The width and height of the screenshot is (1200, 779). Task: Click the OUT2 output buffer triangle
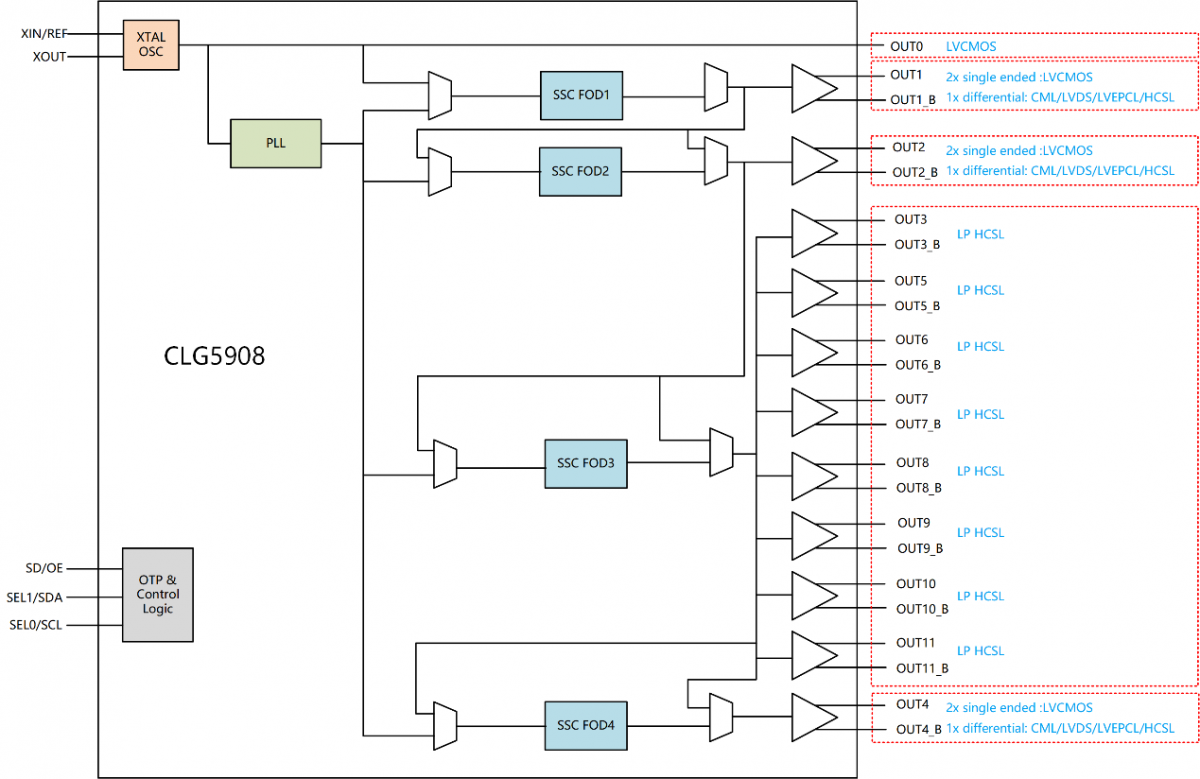(x=814, y=160)
